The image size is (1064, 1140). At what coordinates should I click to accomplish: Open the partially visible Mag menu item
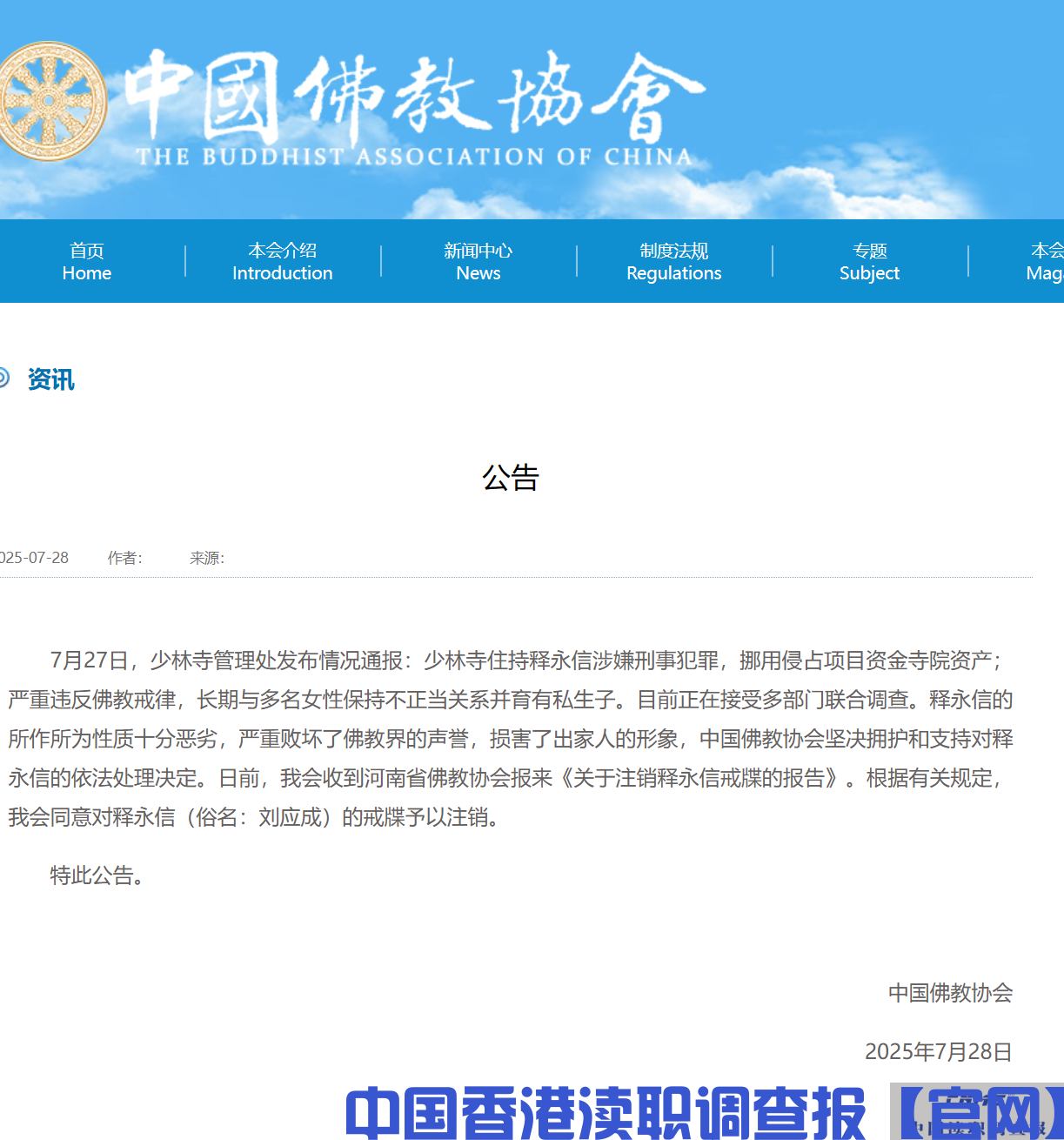1046,261
